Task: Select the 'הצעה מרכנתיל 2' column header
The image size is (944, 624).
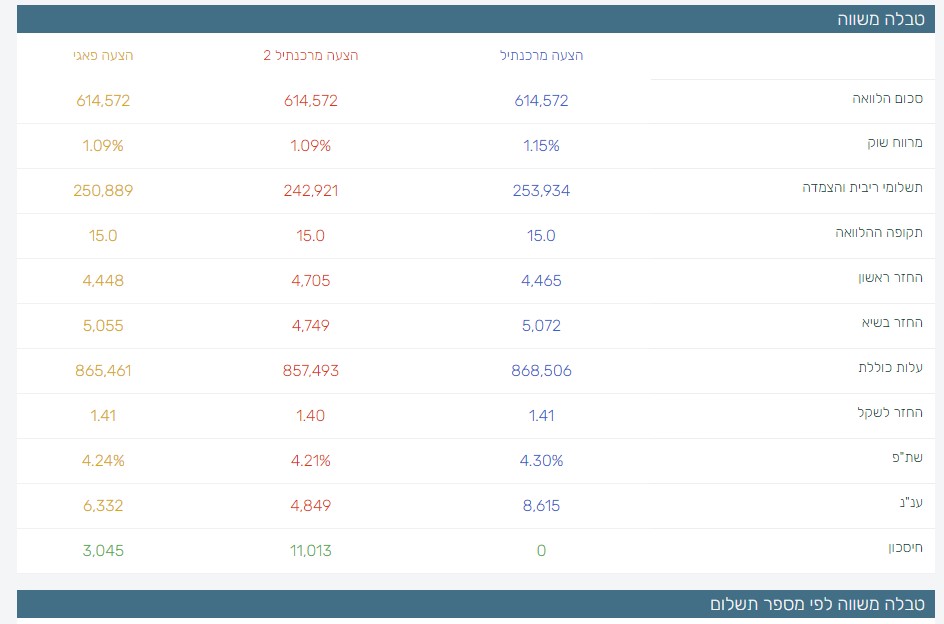Action: (x=311, y=56)
